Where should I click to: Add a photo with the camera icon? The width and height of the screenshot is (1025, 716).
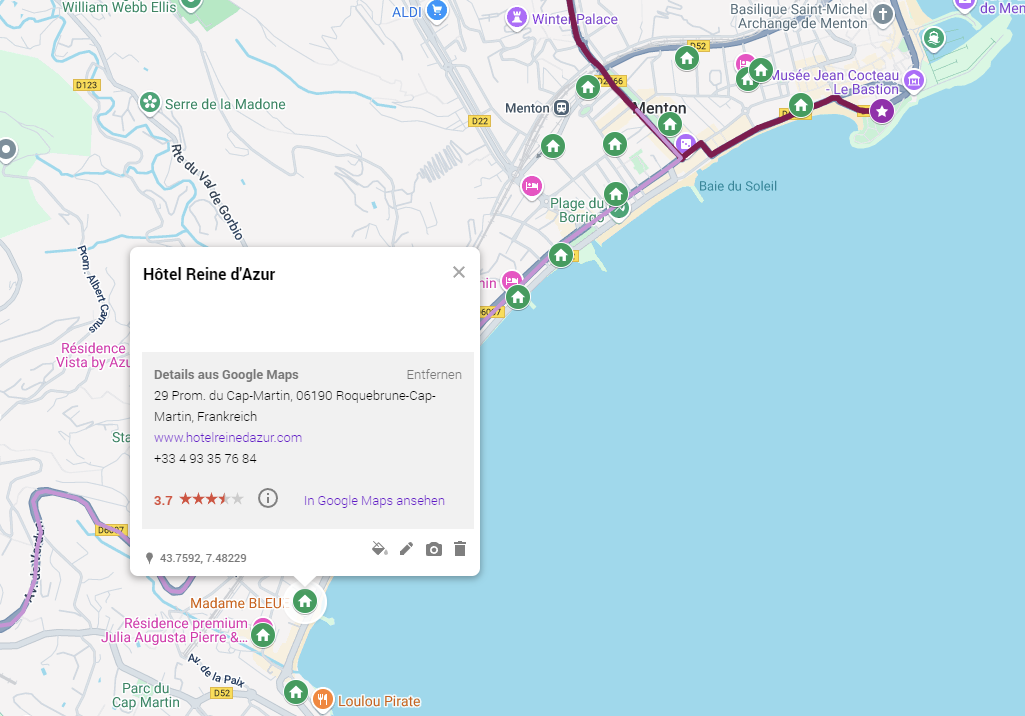(x=433, y=549)
